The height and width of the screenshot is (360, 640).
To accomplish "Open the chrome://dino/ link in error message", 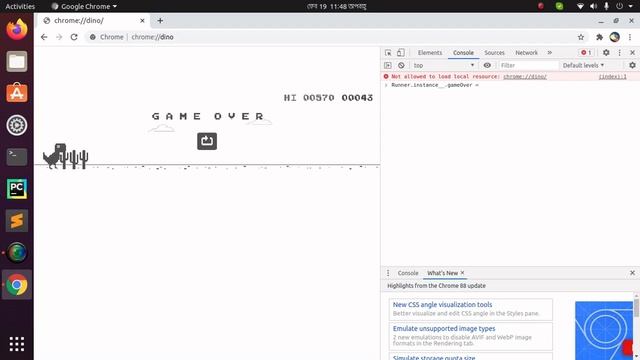I will click(524, 76).
